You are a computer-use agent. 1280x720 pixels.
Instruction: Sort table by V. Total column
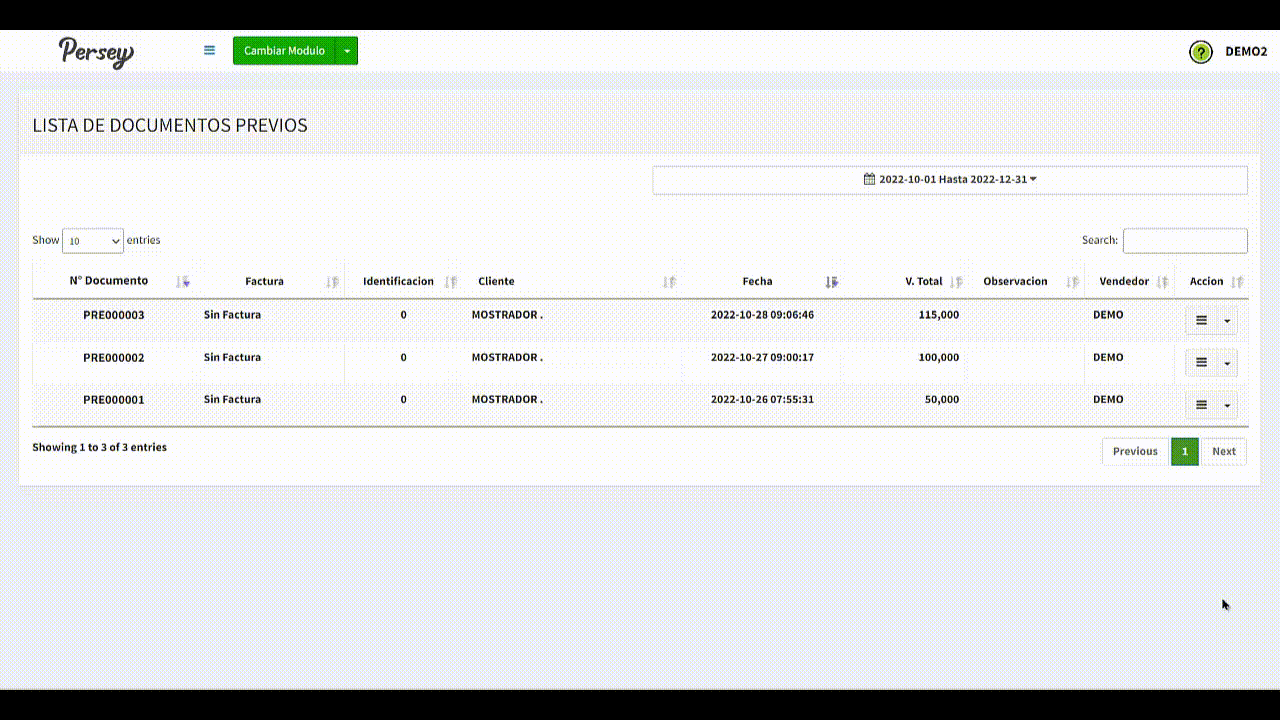[x=923, y=282]
